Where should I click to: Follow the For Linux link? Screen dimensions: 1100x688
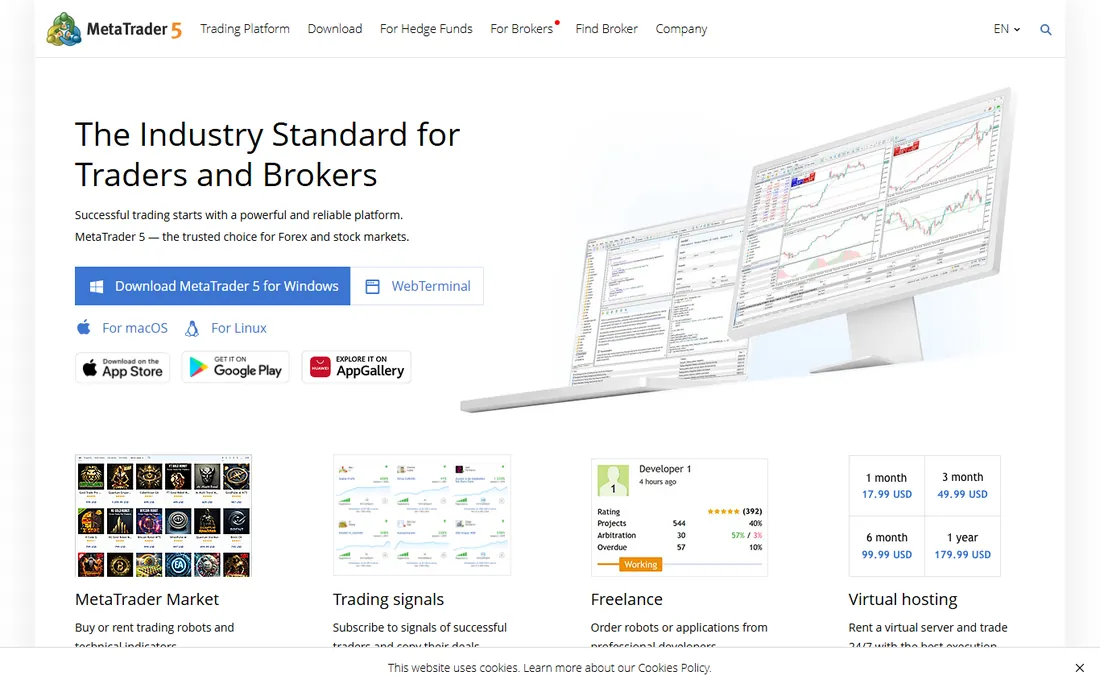coord(239,328)
